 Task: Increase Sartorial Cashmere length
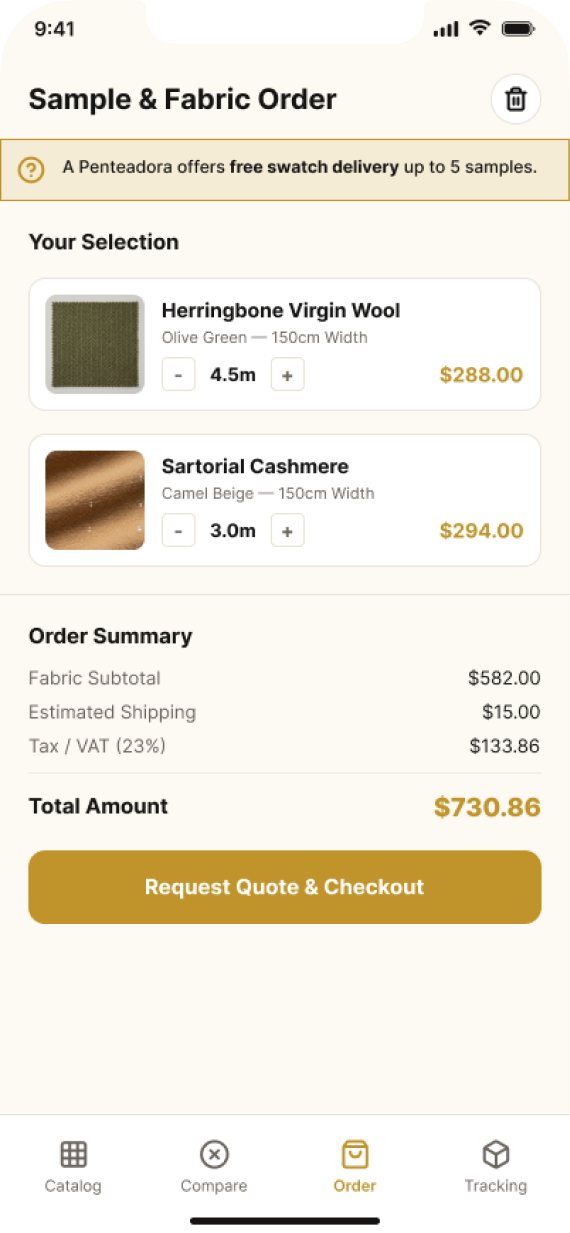(287, 531)
